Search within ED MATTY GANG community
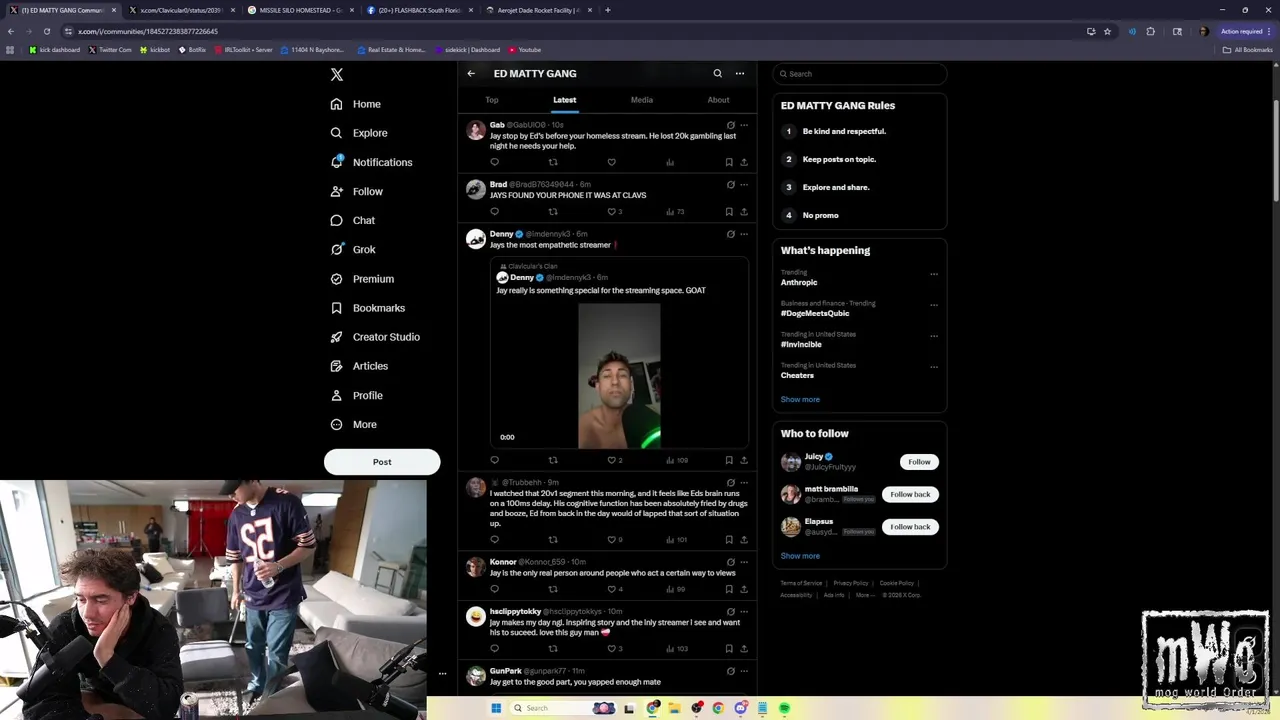This screenshot has height=720, width=1280. [717, 73]
